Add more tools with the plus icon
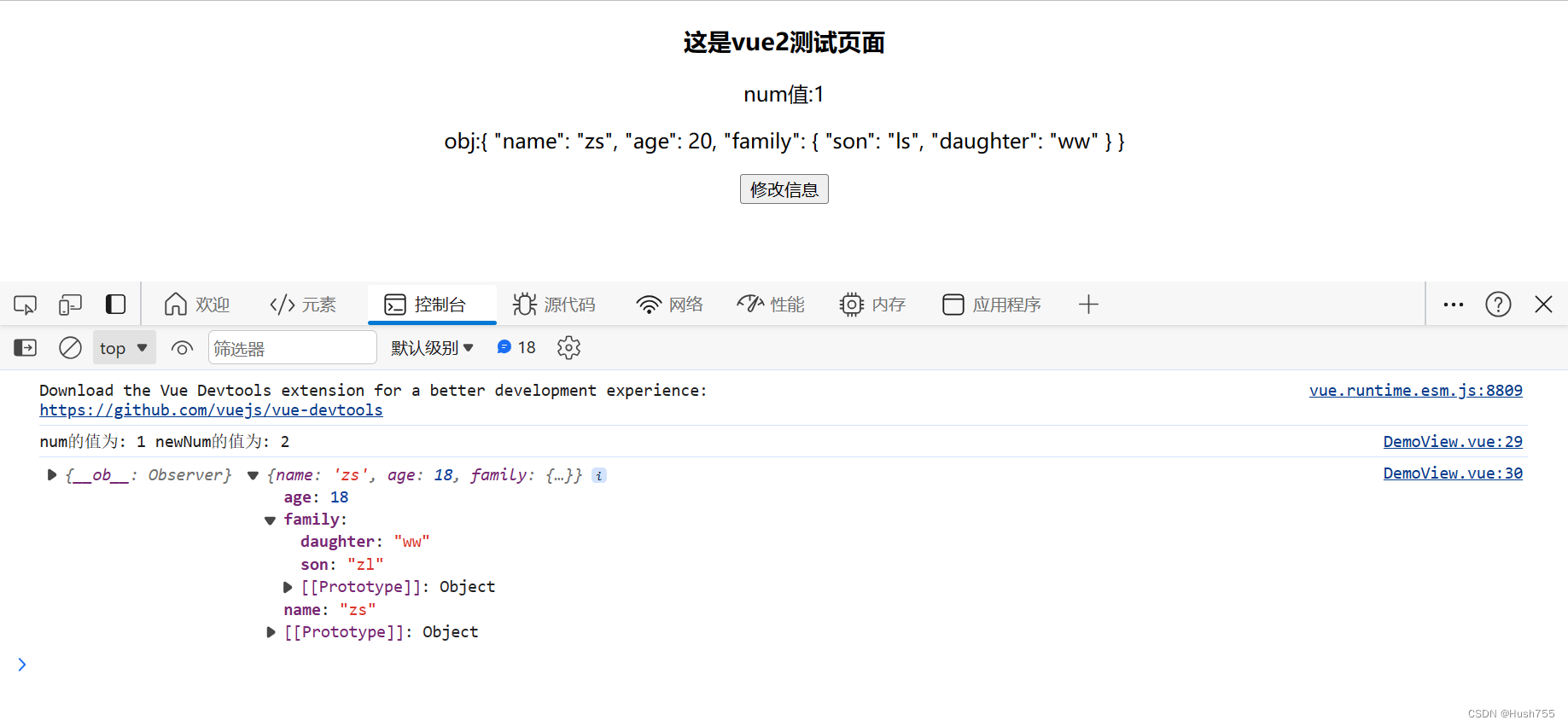The image size is (1568, 726). pyautogui.click(x=1088, y=305)
